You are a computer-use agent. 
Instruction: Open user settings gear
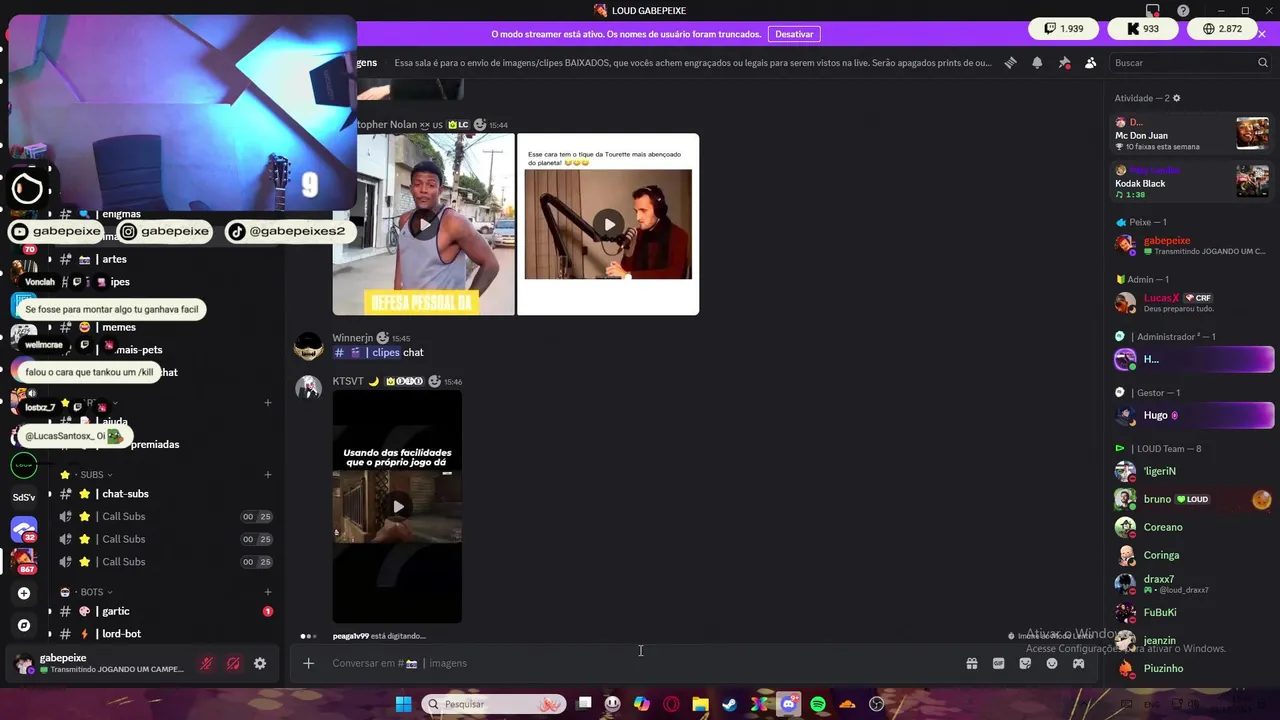click(260, 663)
